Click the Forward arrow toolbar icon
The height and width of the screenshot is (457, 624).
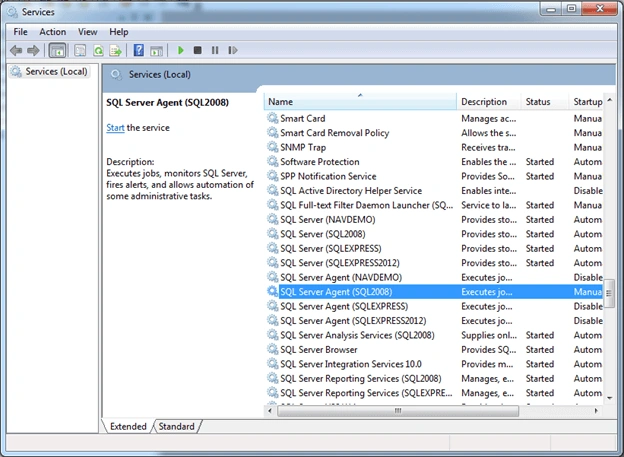[x=33, y=51]
